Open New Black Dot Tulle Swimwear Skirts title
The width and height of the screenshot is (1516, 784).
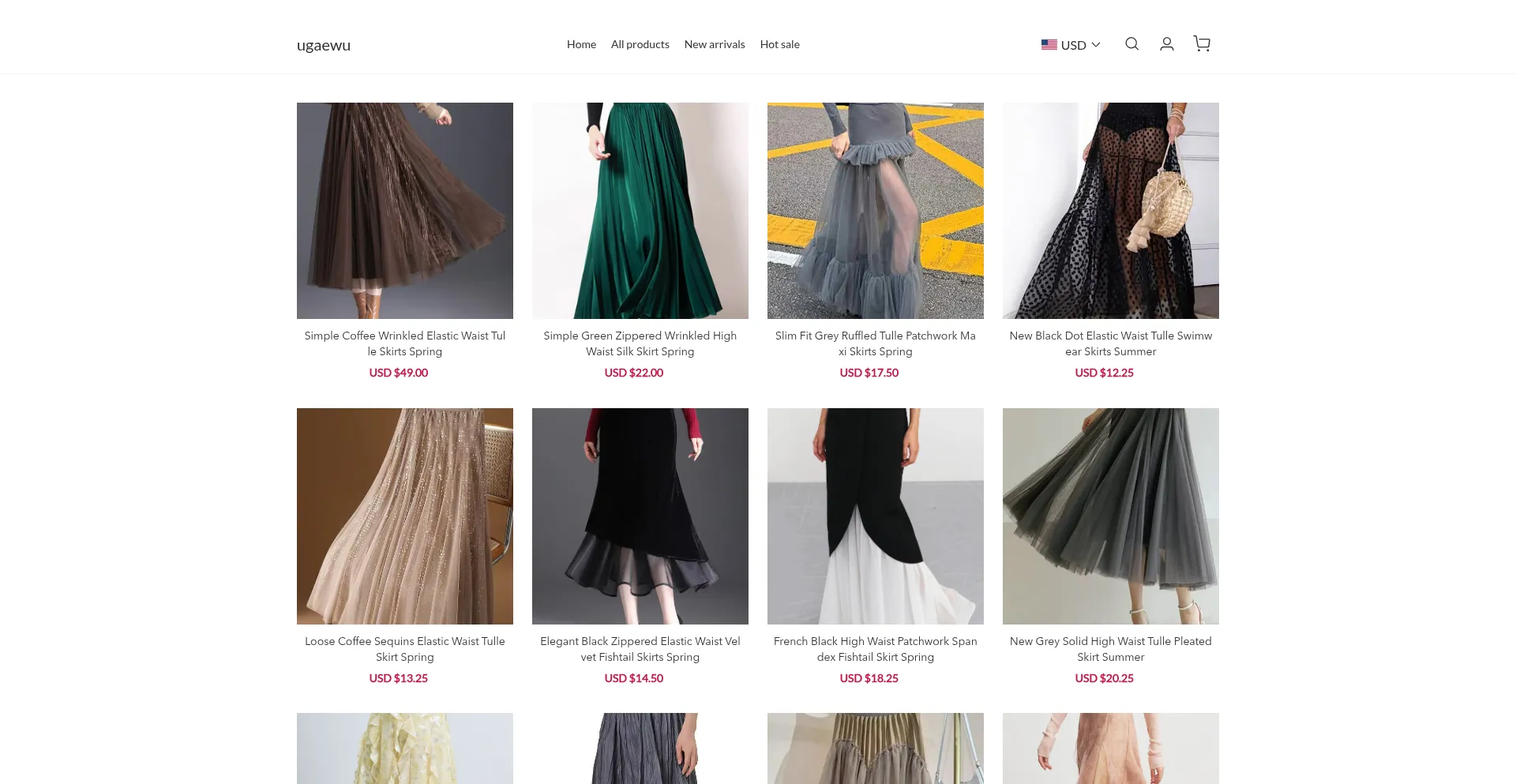click(x=1111, y=343)
